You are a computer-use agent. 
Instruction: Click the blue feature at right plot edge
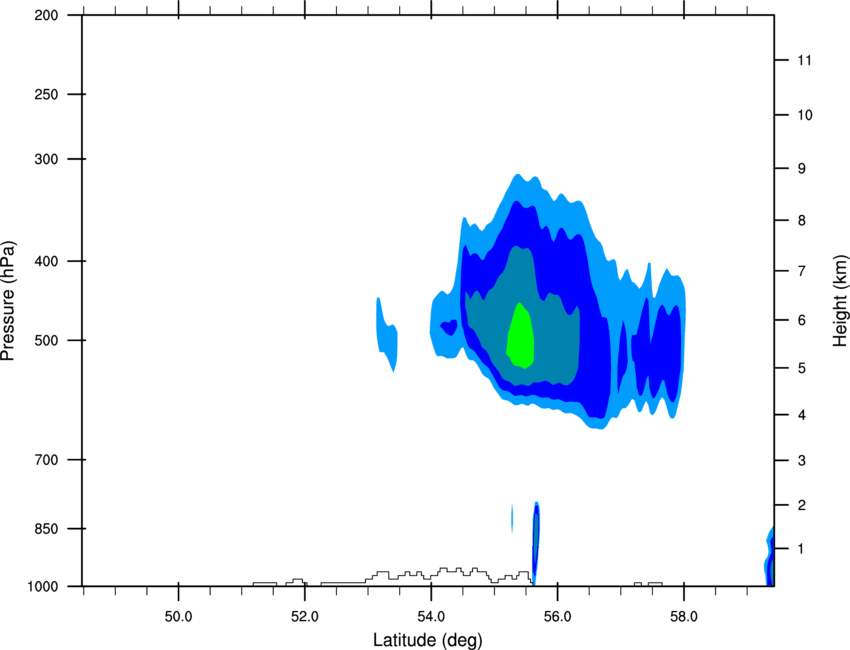(770, 556)
